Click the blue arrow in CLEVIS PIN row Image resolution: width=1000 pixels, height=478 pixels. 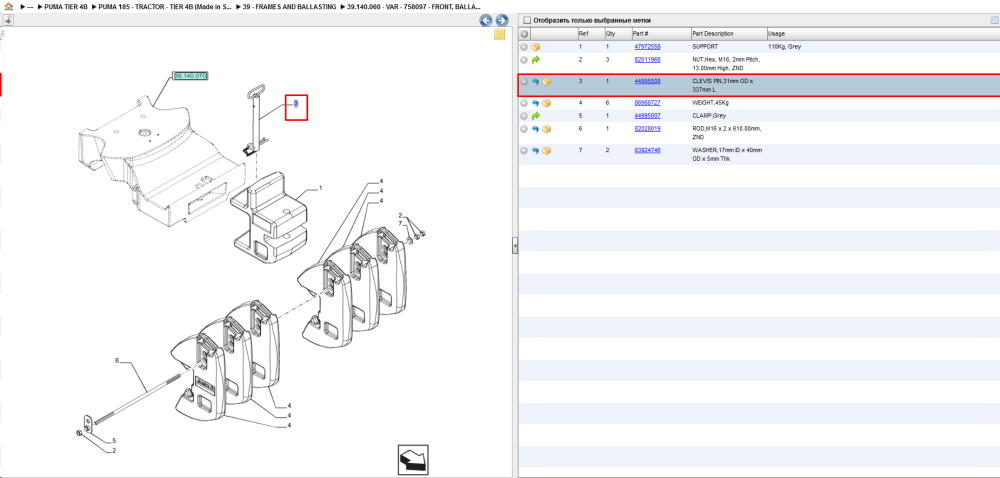536,82
